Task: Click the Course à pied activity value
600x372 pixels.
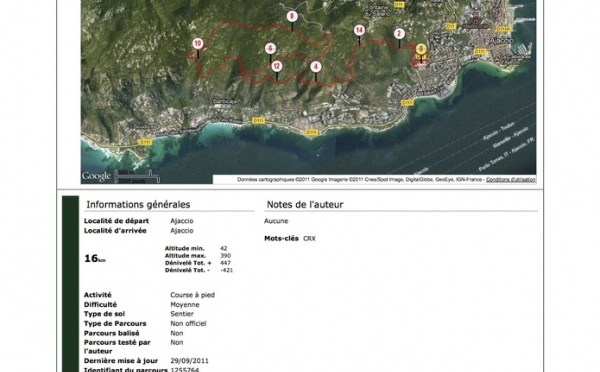Action: tap(192, 295)
